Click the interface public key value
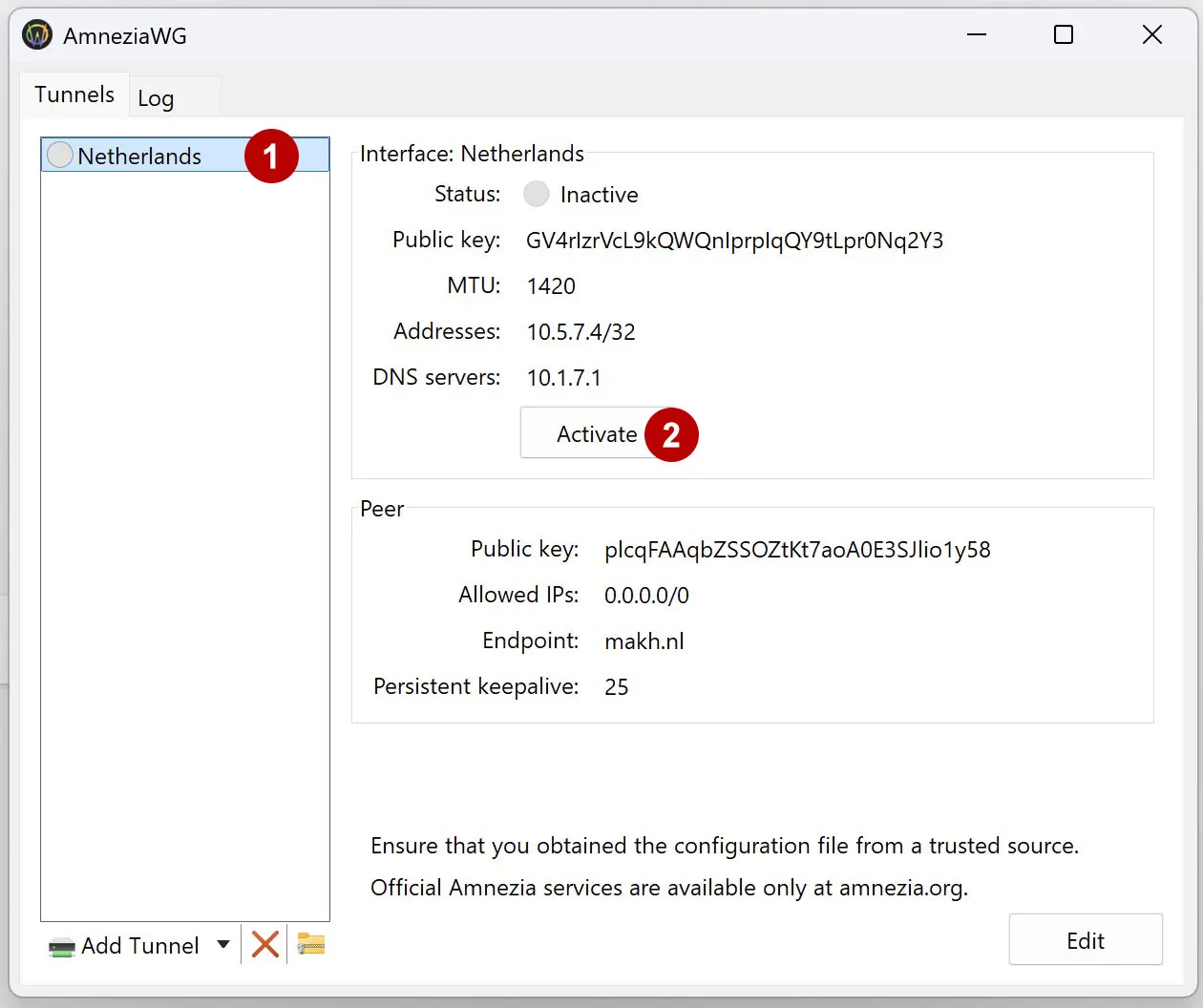The height and width of the screenshot is (1008, 1203). click(735, 240)
